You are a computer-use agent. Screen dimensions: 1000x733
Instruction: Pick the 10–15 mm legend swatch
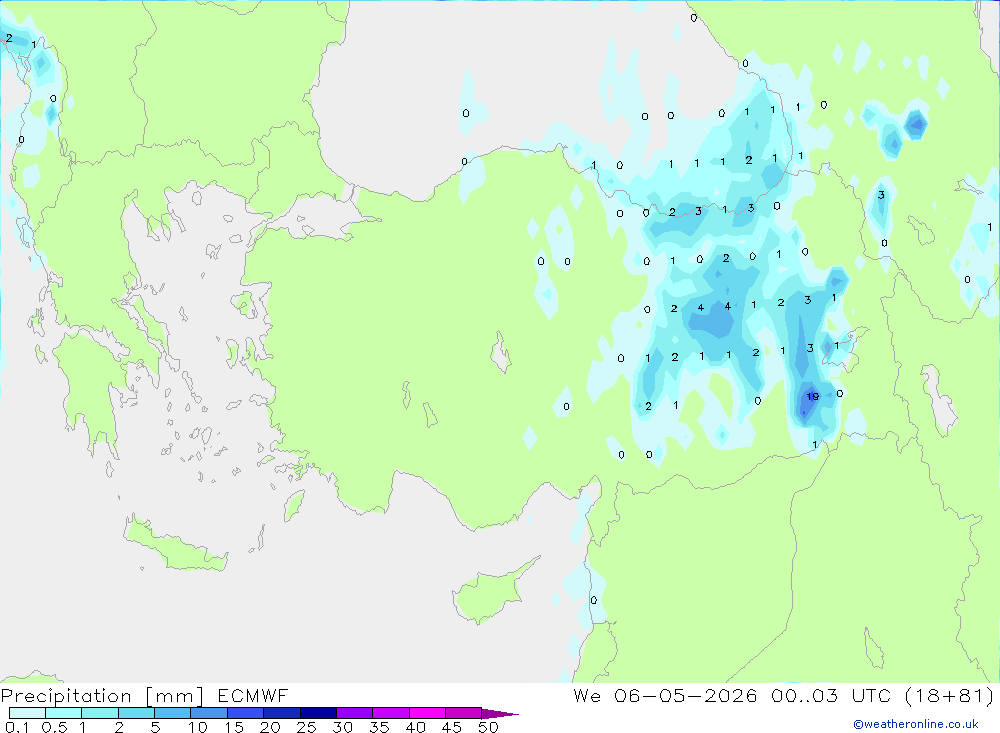(209, 713)
